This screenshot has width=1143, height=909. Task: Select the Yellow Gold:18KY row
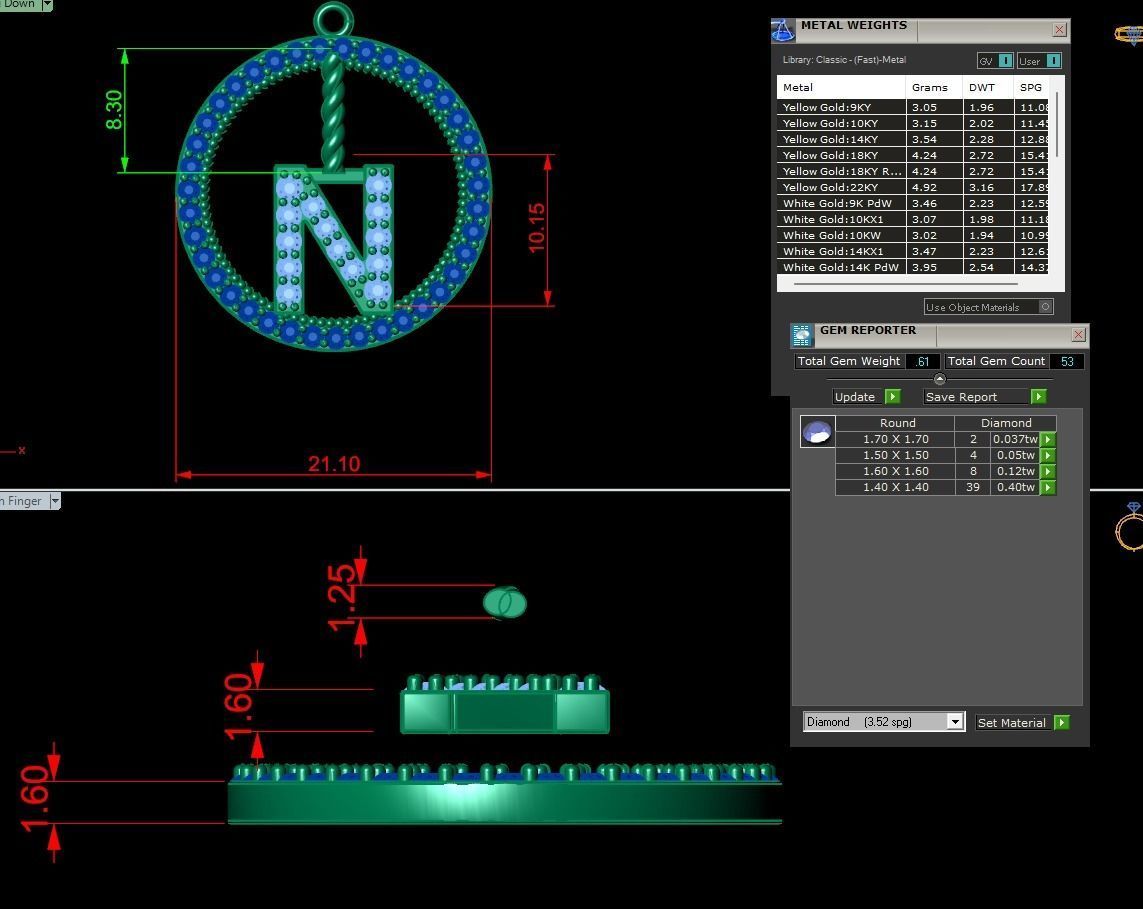[913, 155]
